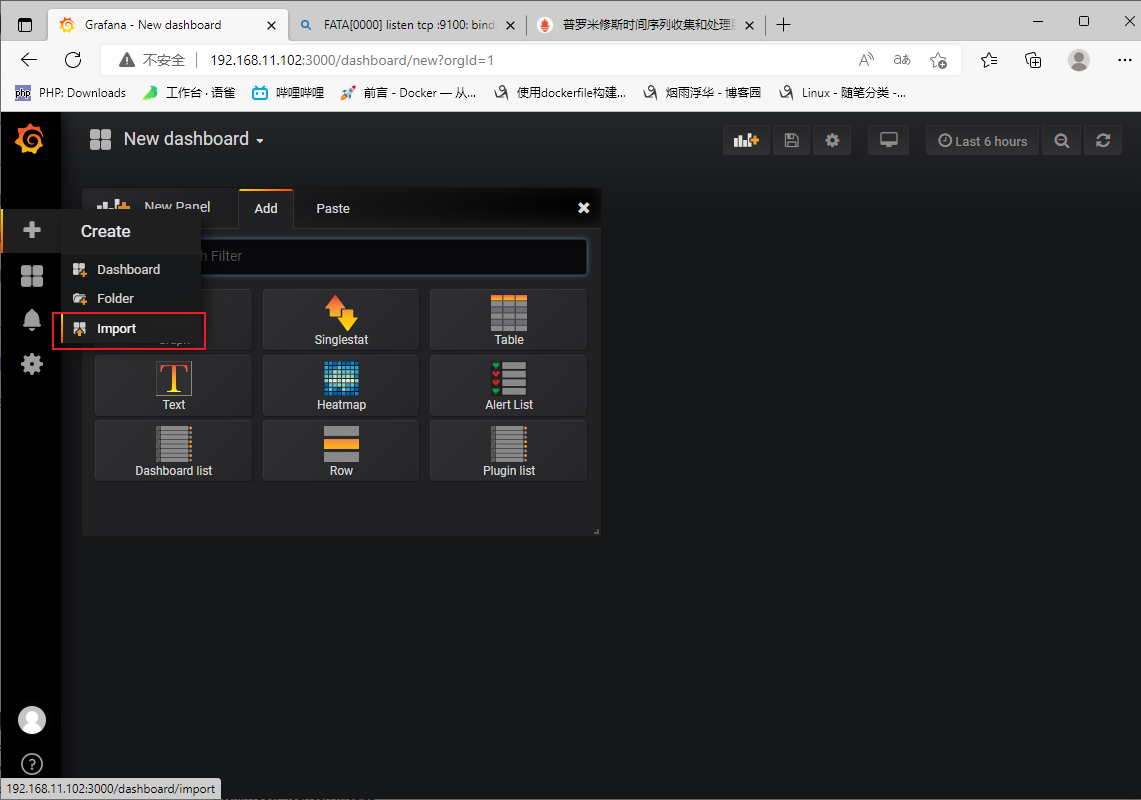Open a new browser tab with plus
Image resolution: width=1141 pixels, height=800 pixels.
click(x=783, y=25)
